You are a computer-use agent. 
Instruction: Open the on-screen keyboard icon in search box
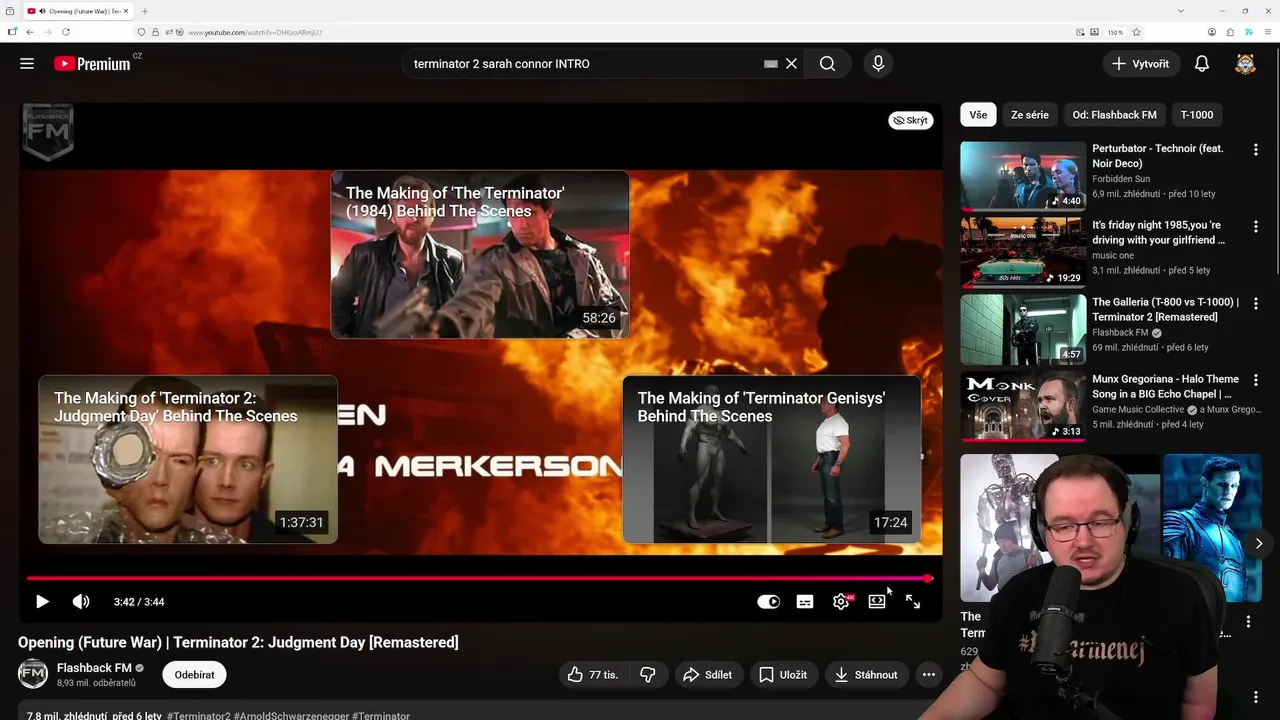point(770,64)
